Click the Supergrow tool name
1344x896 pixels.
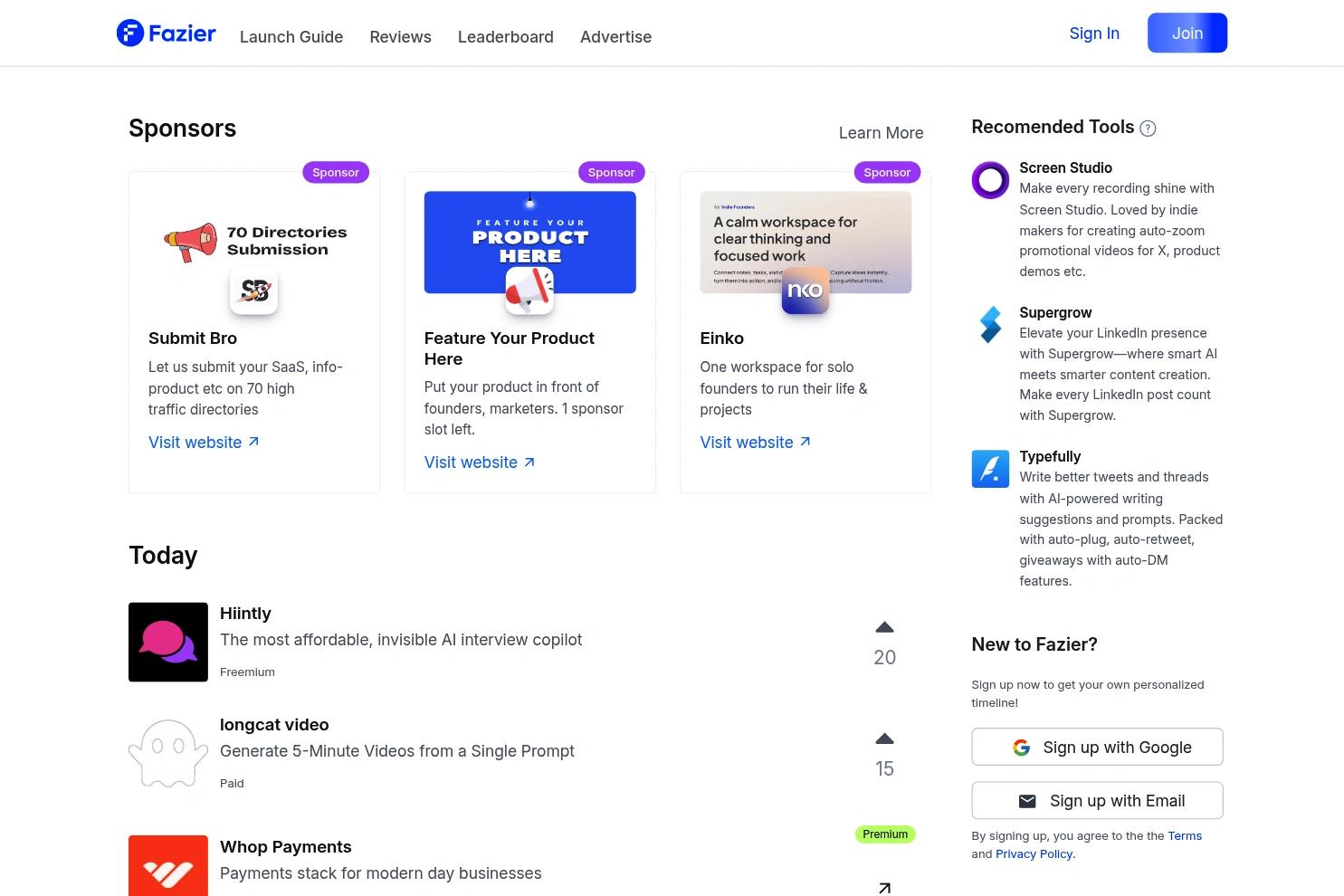coord(1055,313)
